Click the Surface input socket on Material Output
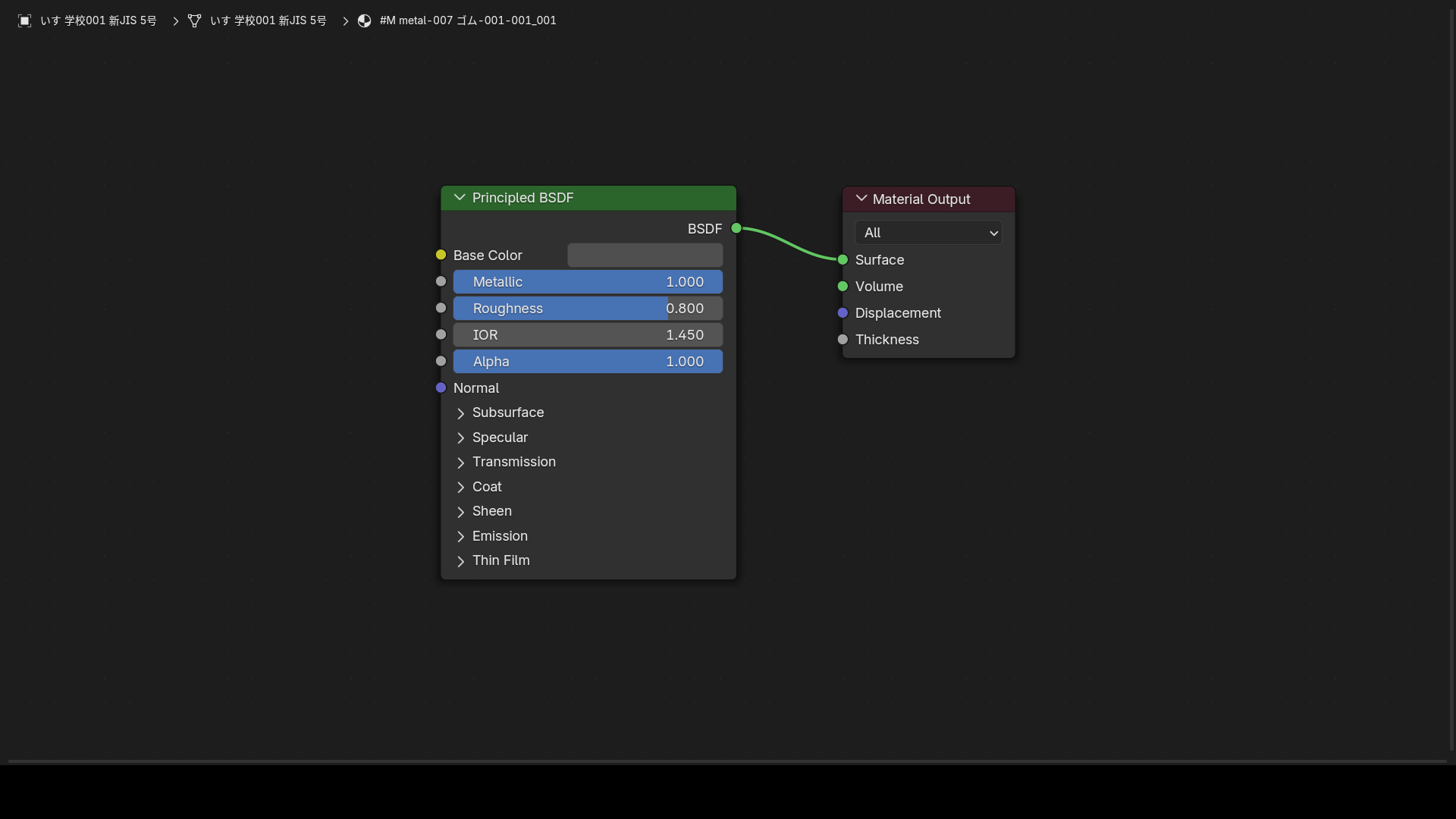 pos(843,259)
